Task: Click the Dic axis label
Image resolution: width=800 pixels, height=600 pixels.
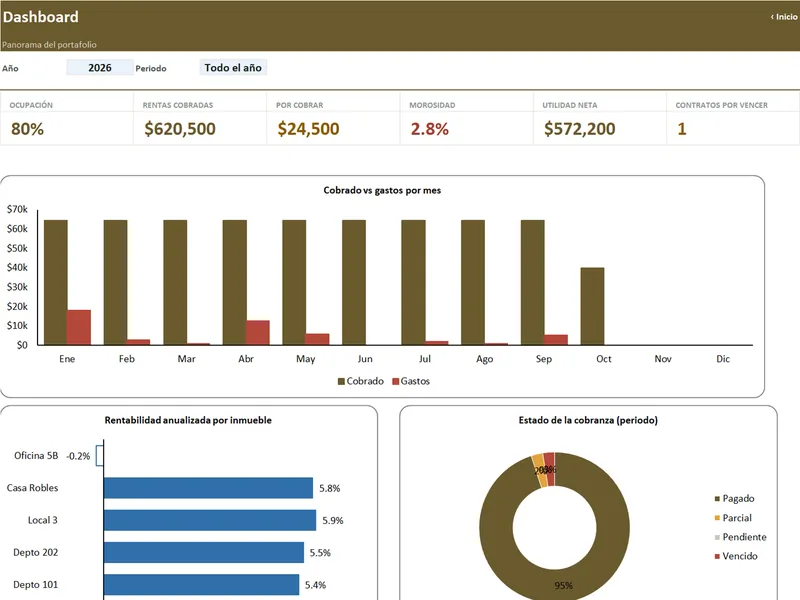Action: (x=723, y=359)
